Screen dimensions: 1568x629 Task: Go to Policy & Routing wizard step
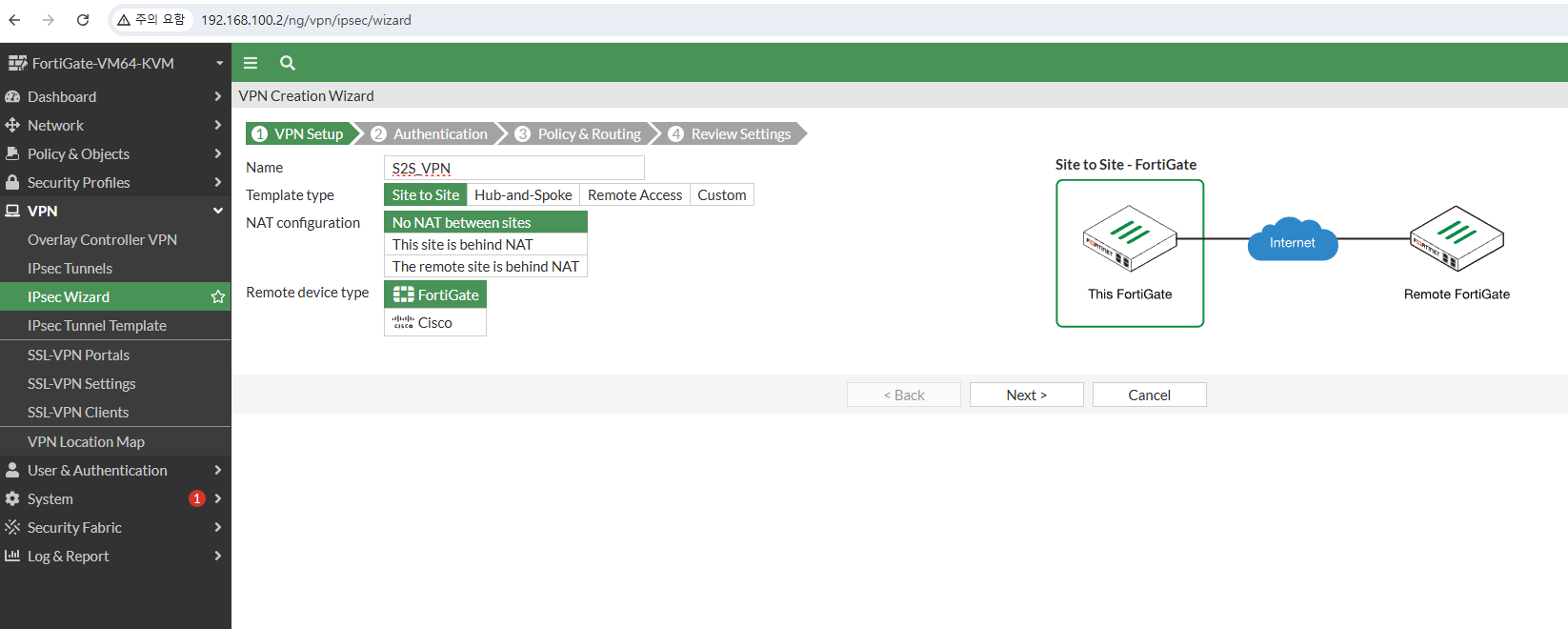[579, 133]
